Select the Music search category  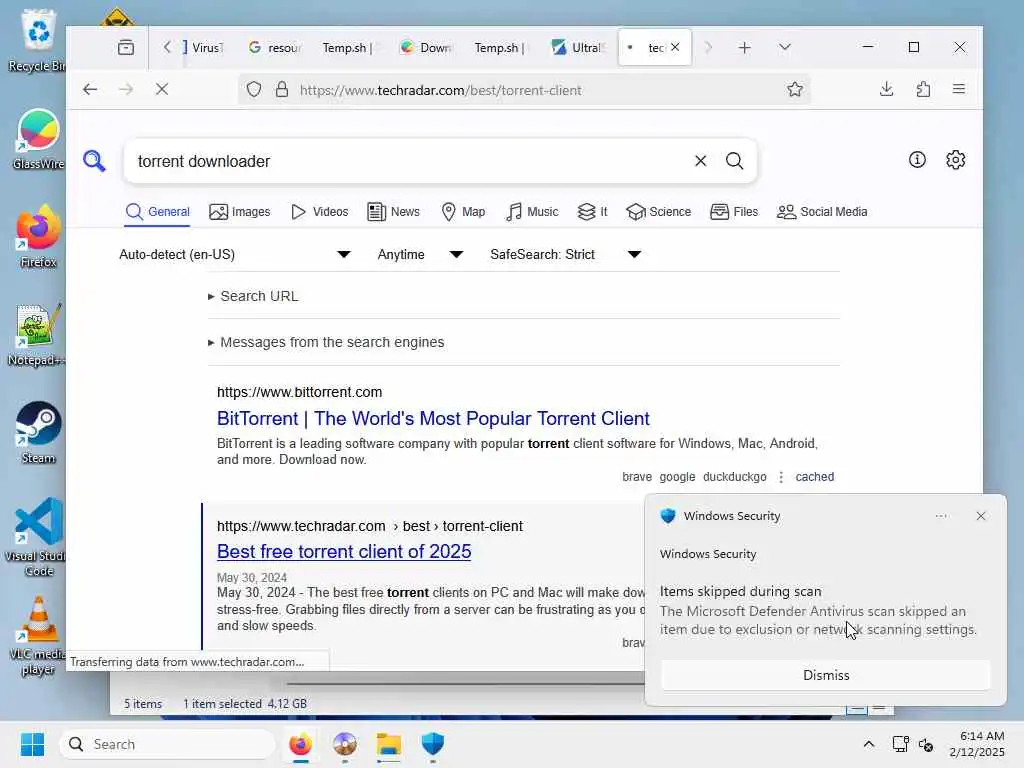point(532,212)
